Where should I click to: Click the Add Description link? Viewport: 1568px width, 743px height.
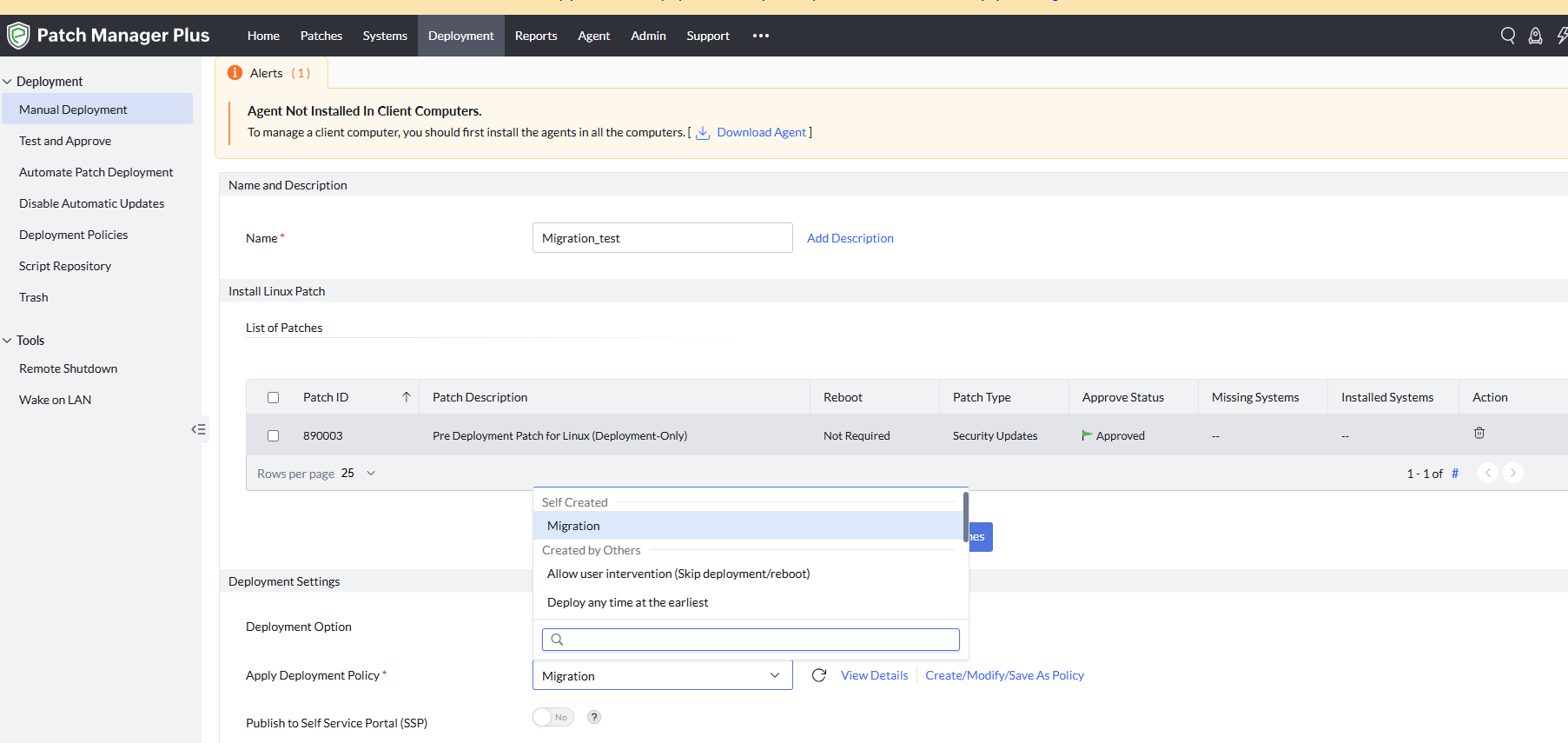click(x=850, y=238)
